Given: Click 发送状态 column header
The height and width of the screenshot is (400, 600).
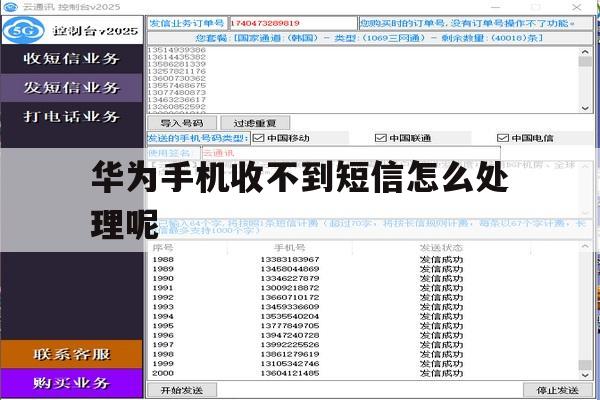Looking at the screenshot, I should (x=441, y=248).
